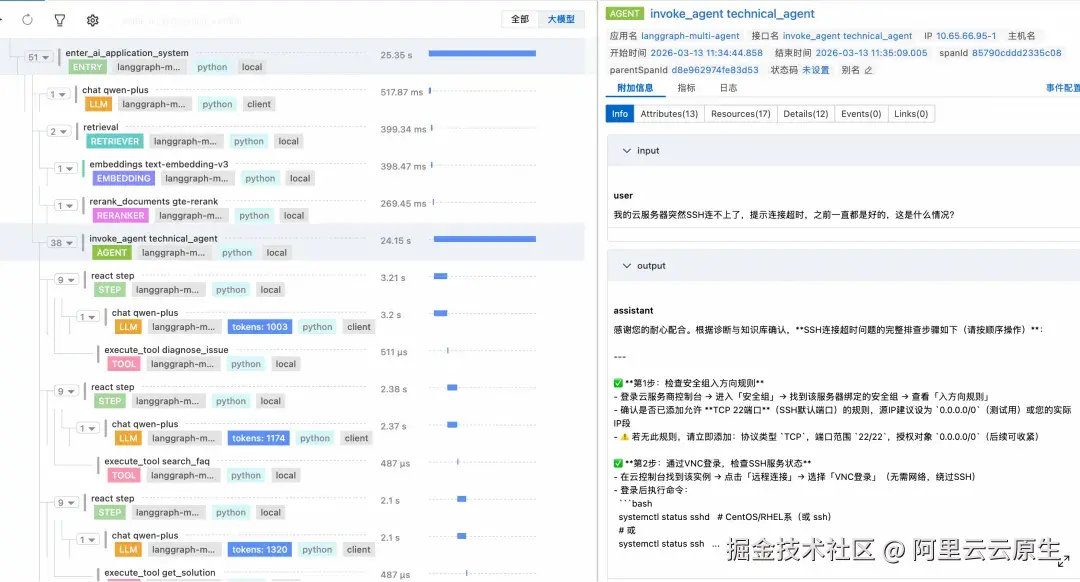Select the TOOL badge on execute_tool diagnose_issue
Screen dimensions: 1080x582
coord(122,363)
